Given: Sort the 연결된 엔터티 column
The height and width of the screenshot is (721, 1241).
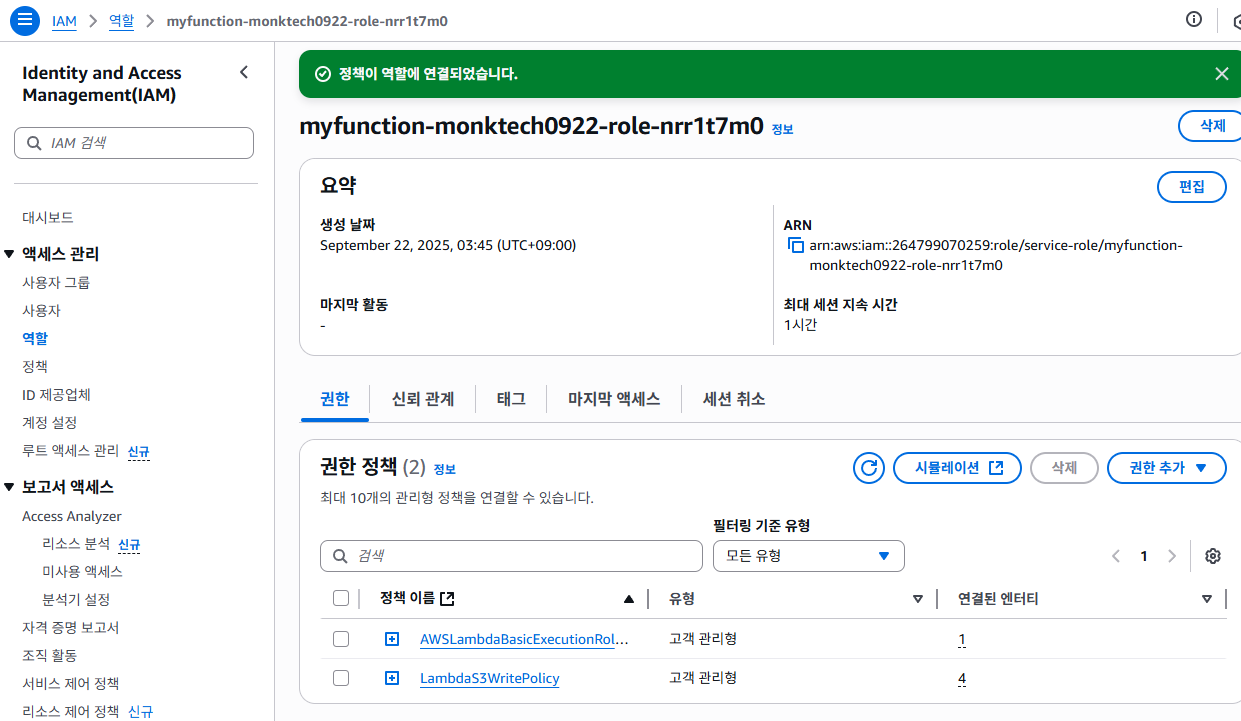Looking at the screenshot, I should (1206, 599).
